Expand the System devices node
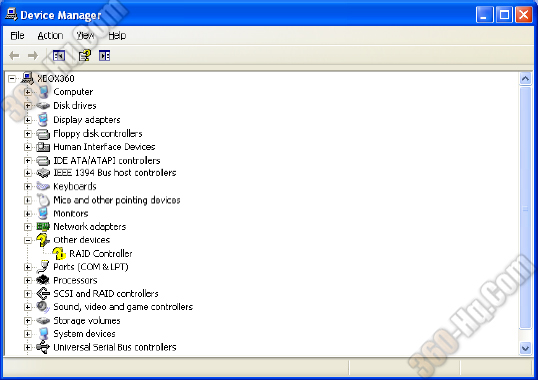This screenshot has height=380, width=538. click(28, 334)
